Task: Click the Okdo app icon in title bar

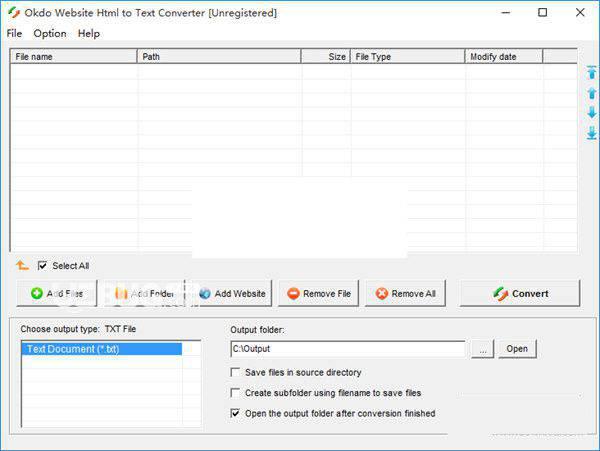Action: (x=13, y=13)
